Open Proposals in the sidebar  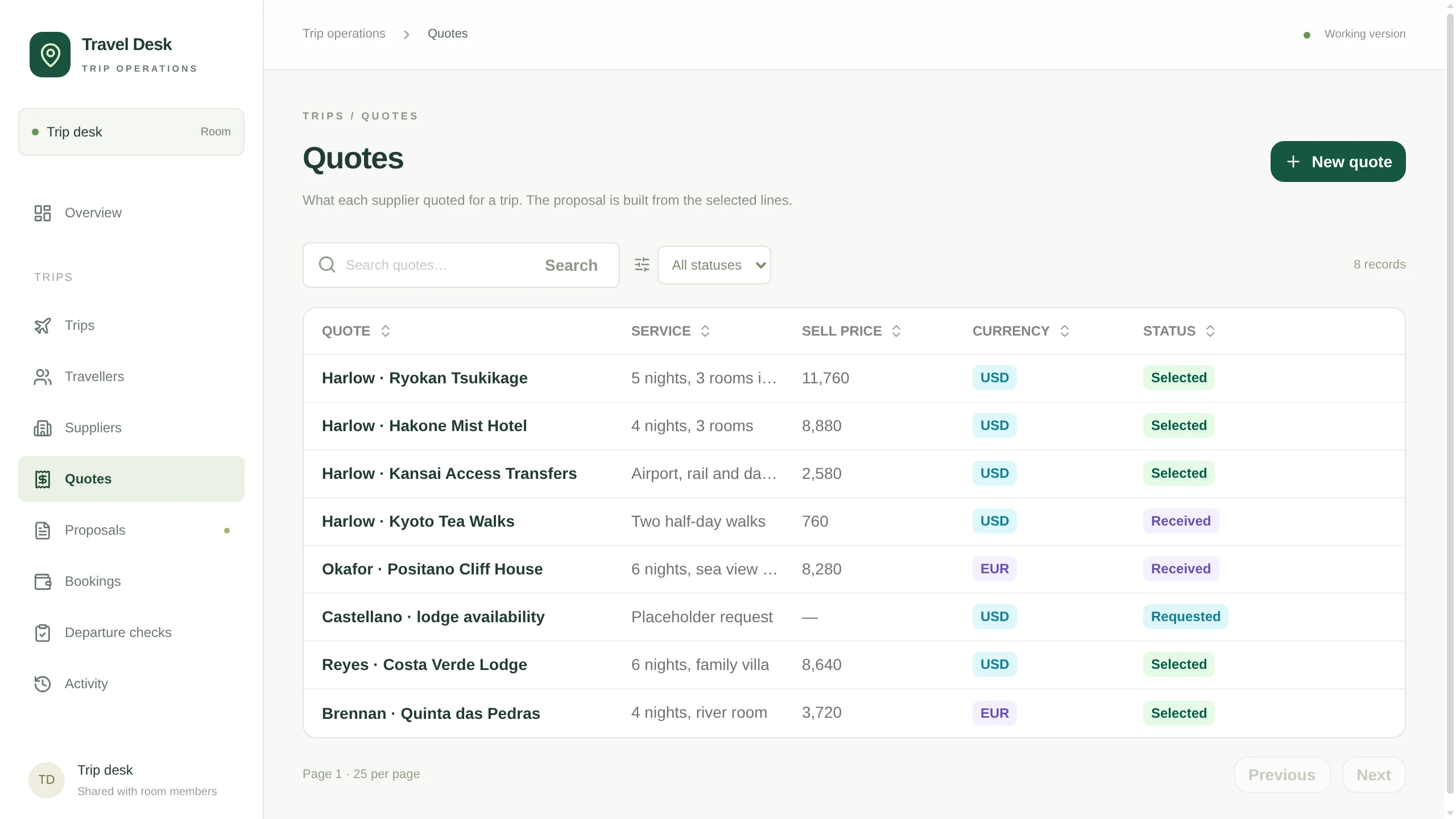(131, 530)
